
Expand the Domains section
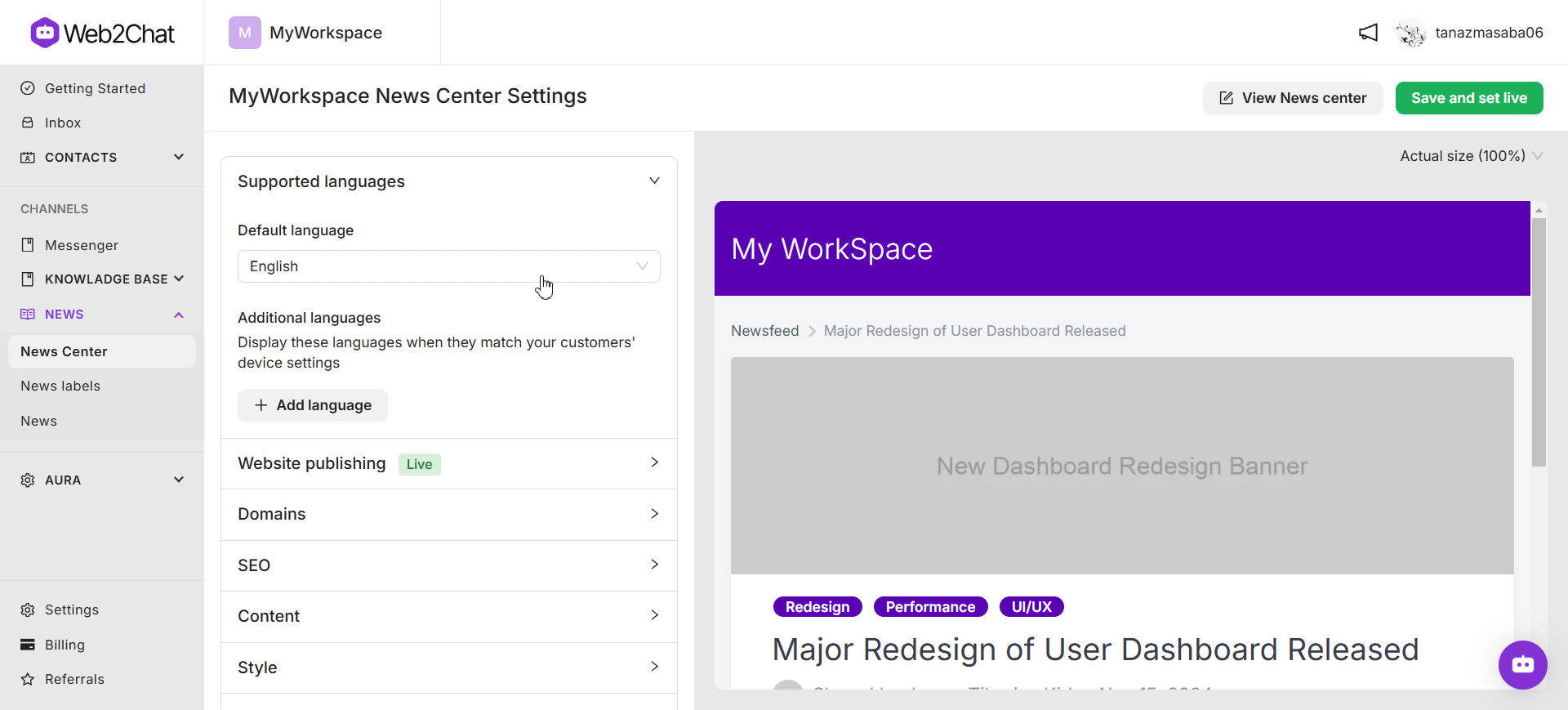(x=449, y=515)
